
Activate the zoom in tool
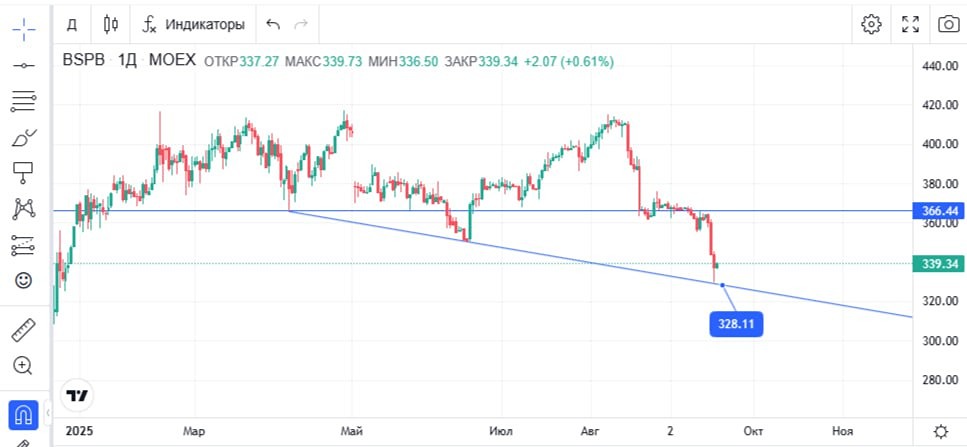[23, 366]
